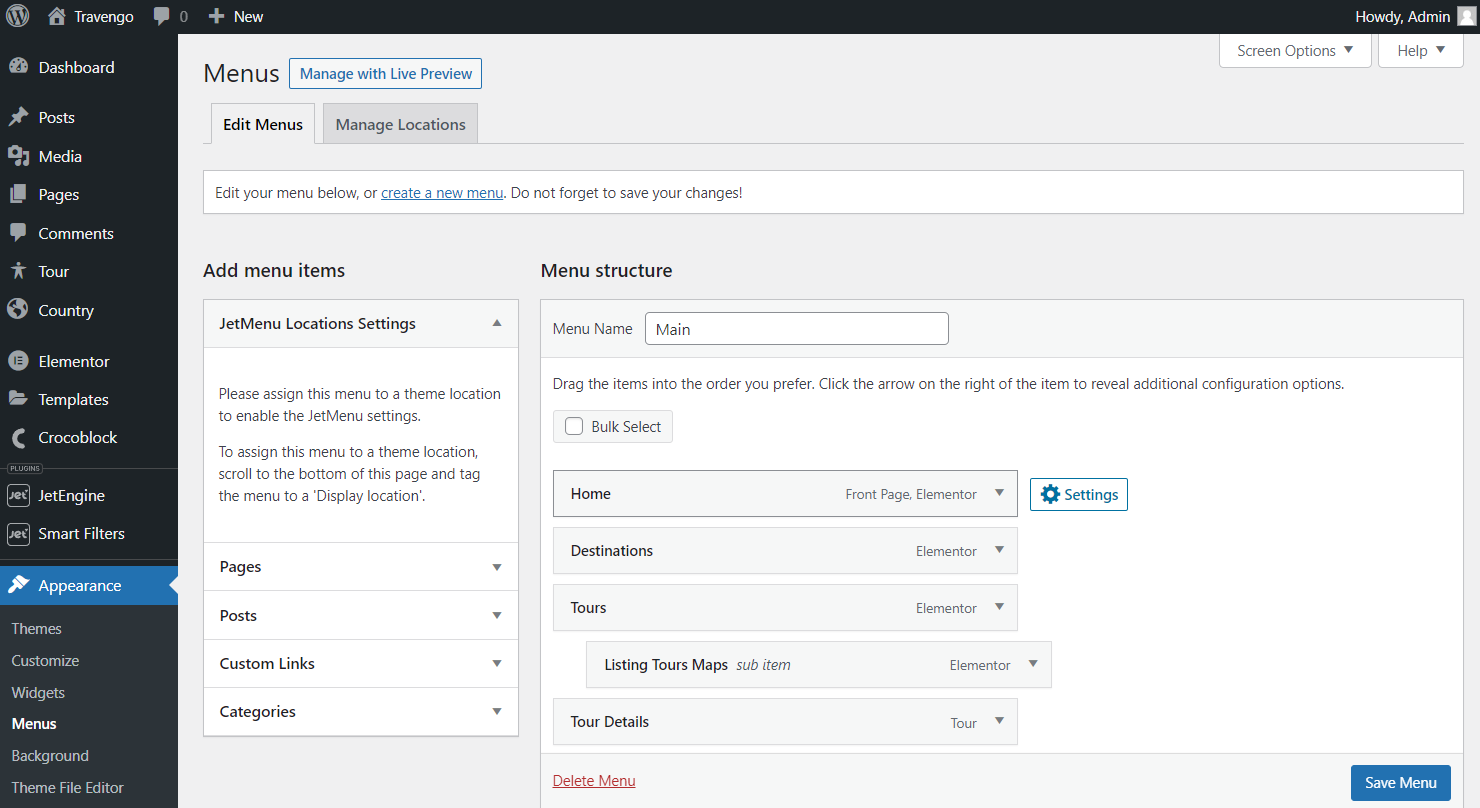This screenshot has height=808, width=1480.
Task: Open the Screen Options dropdown
Action: coord(1295,50)
